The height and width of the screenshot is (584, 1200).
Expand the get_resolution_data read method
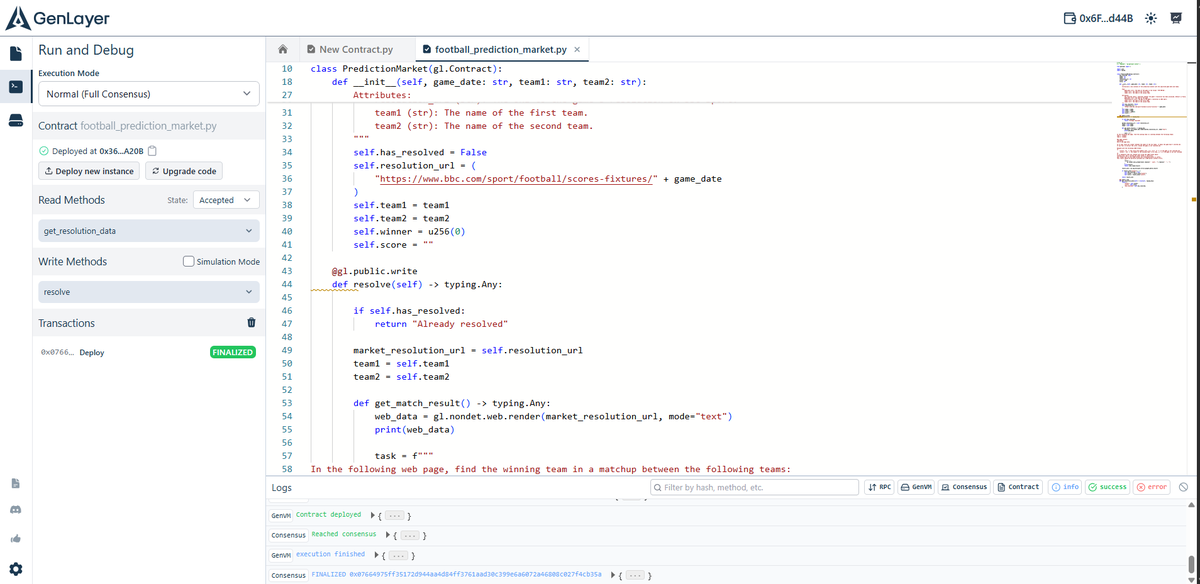click(x=149, y=230)
